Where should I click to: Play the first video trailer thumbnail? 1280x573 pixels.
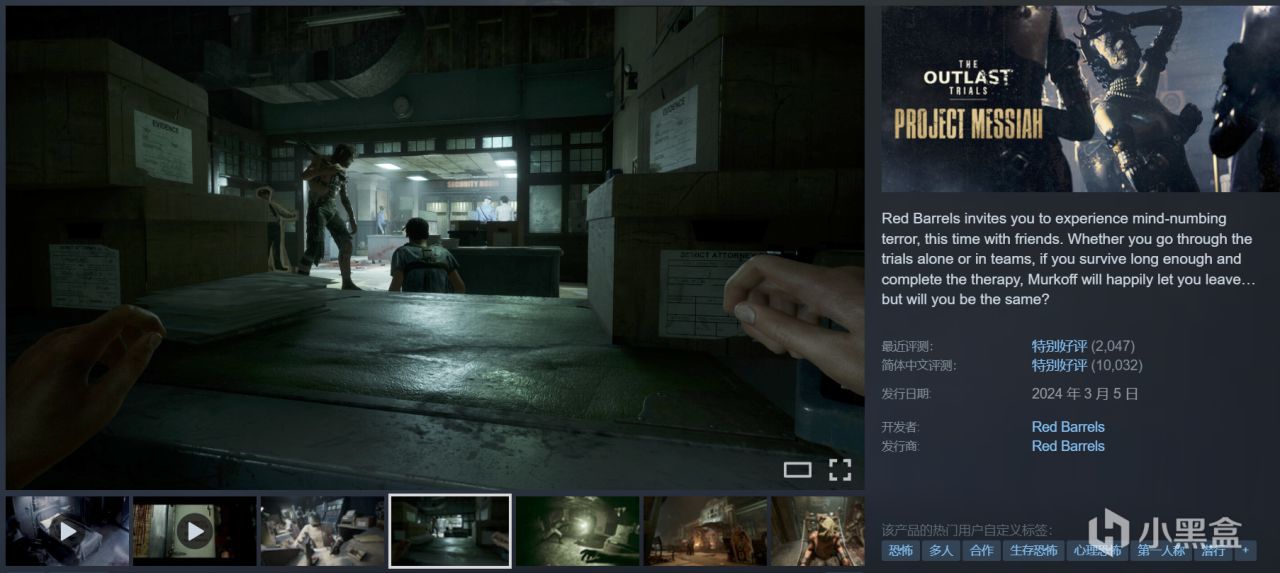(68, 531)
